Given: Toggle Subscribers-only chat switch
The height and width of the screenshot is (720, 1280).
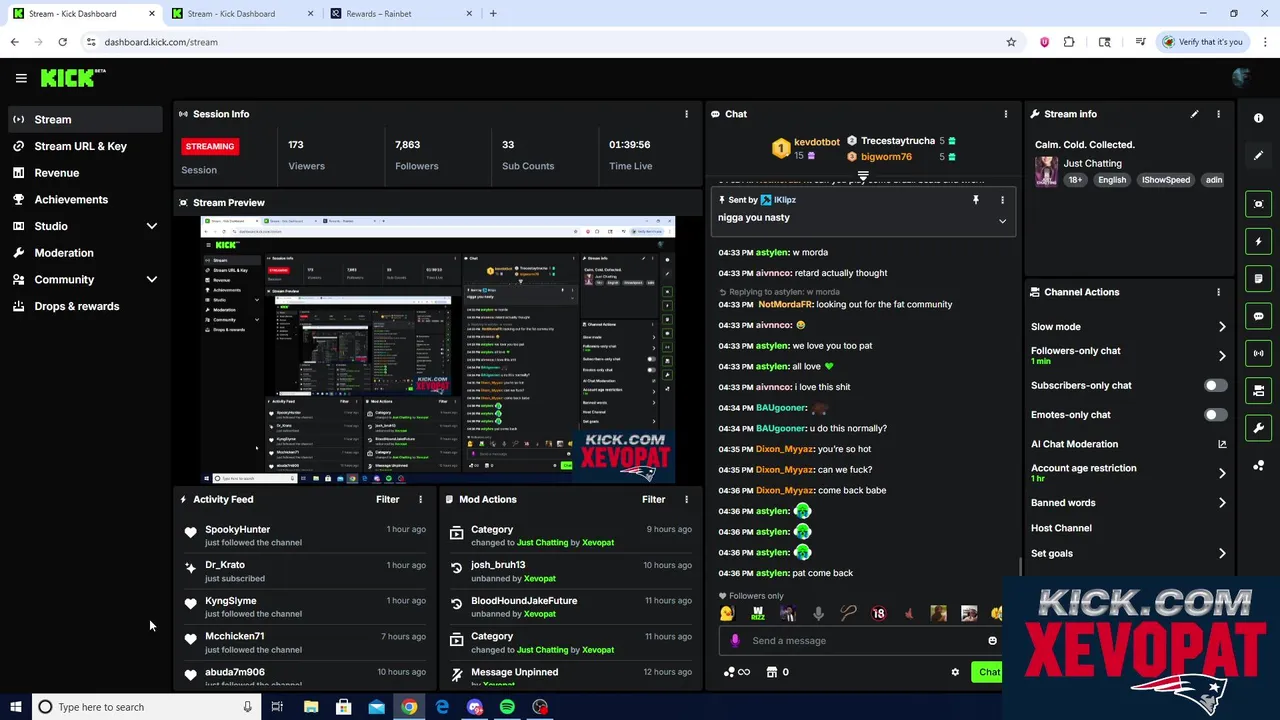Looking at the screenshot, I should (x=1215, y=385).
